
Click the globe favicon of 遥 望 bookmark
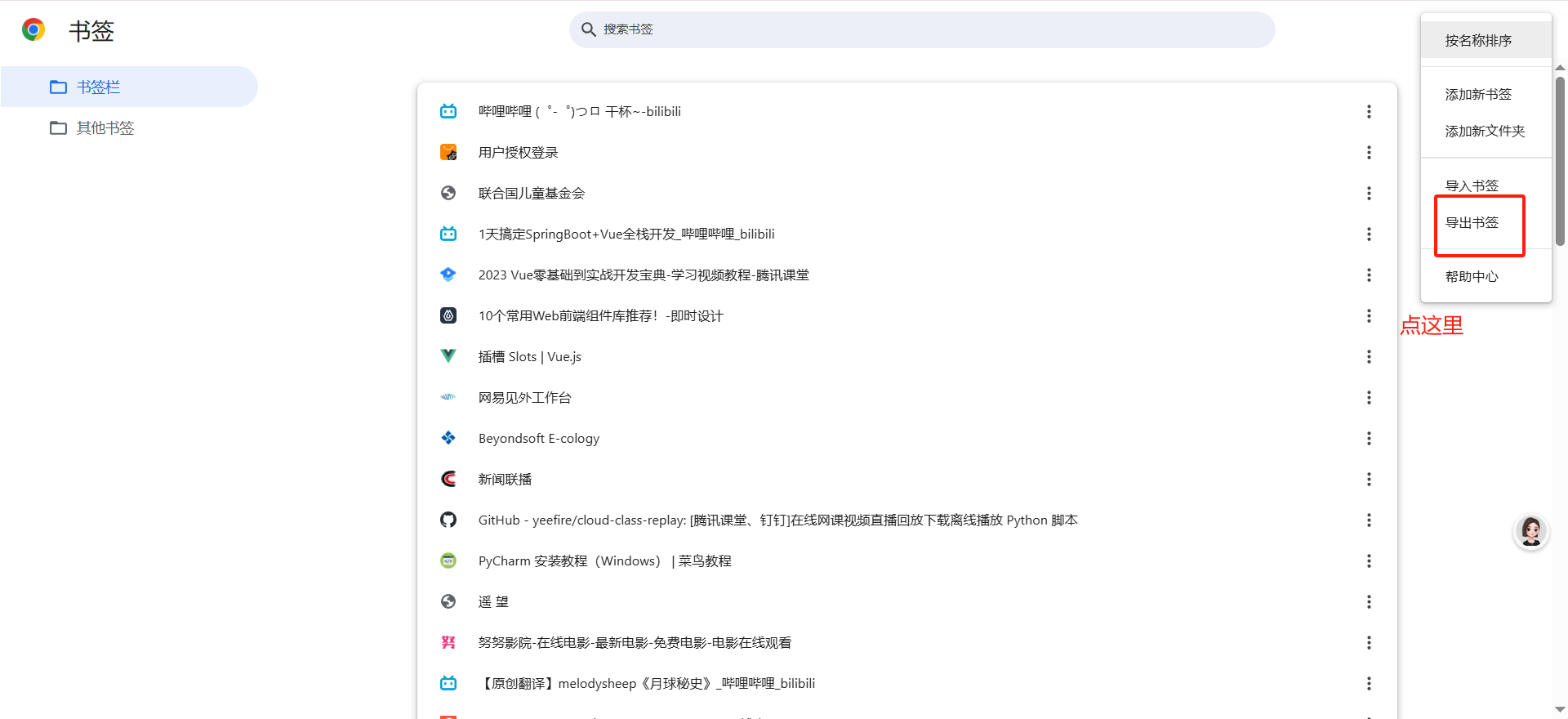coord(448,601)
